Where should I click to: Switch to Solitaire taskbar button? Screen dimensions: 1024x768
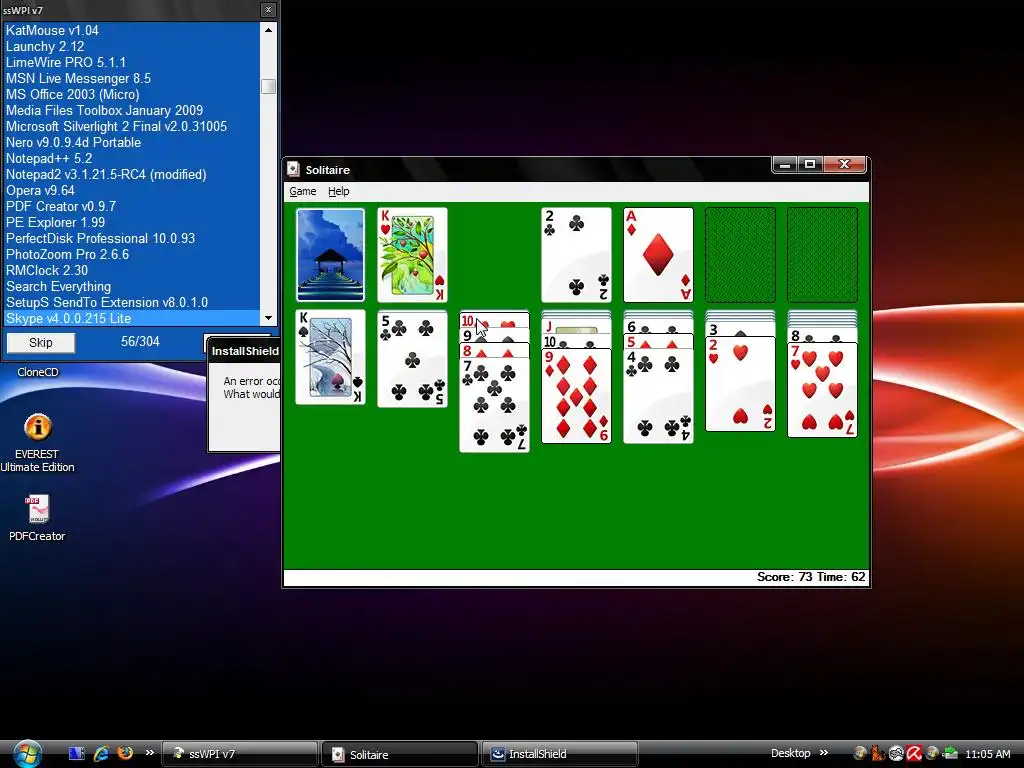tap(399, 754)
